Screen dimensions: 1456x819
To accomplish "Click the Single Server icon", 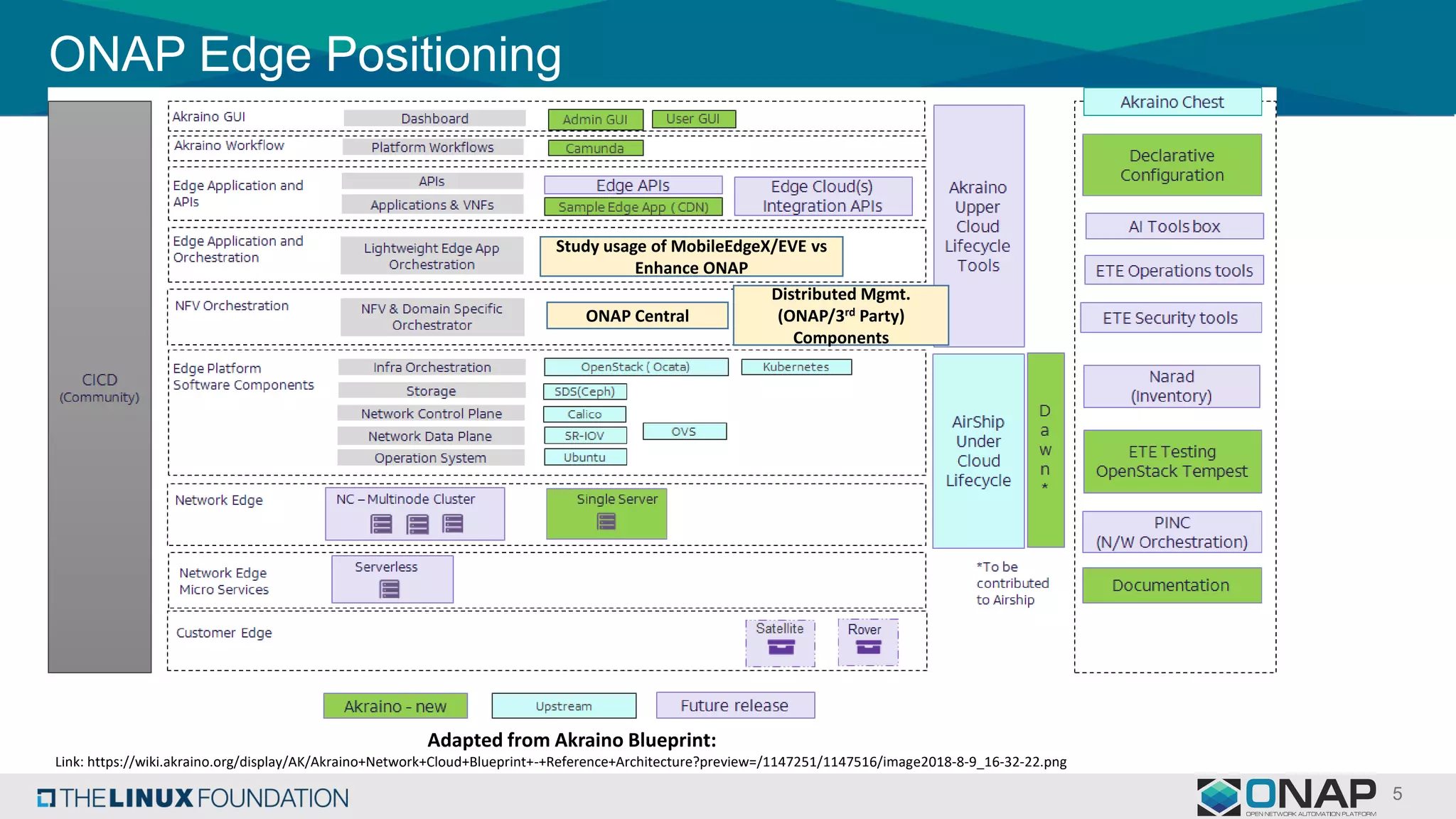I will (606, 522).
